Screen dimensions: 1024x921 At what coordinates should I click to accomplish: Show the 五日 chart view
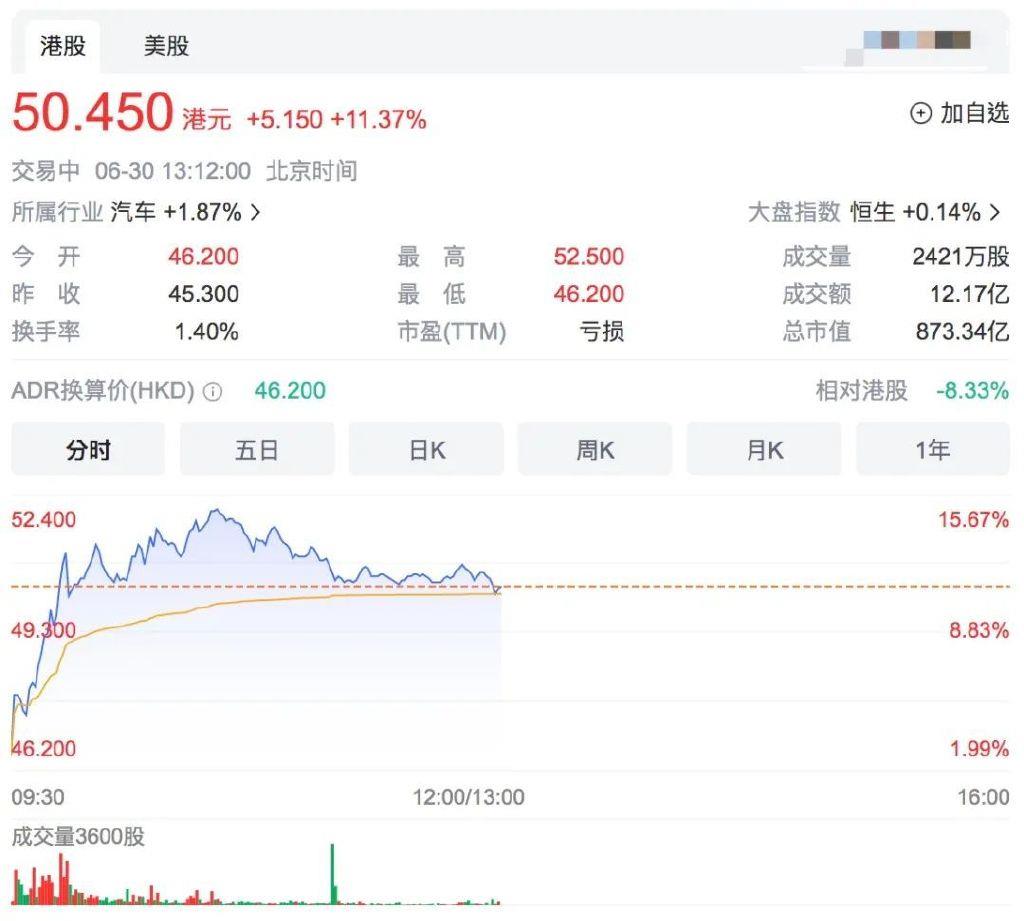pyautogui.click(x=257, y=449)
